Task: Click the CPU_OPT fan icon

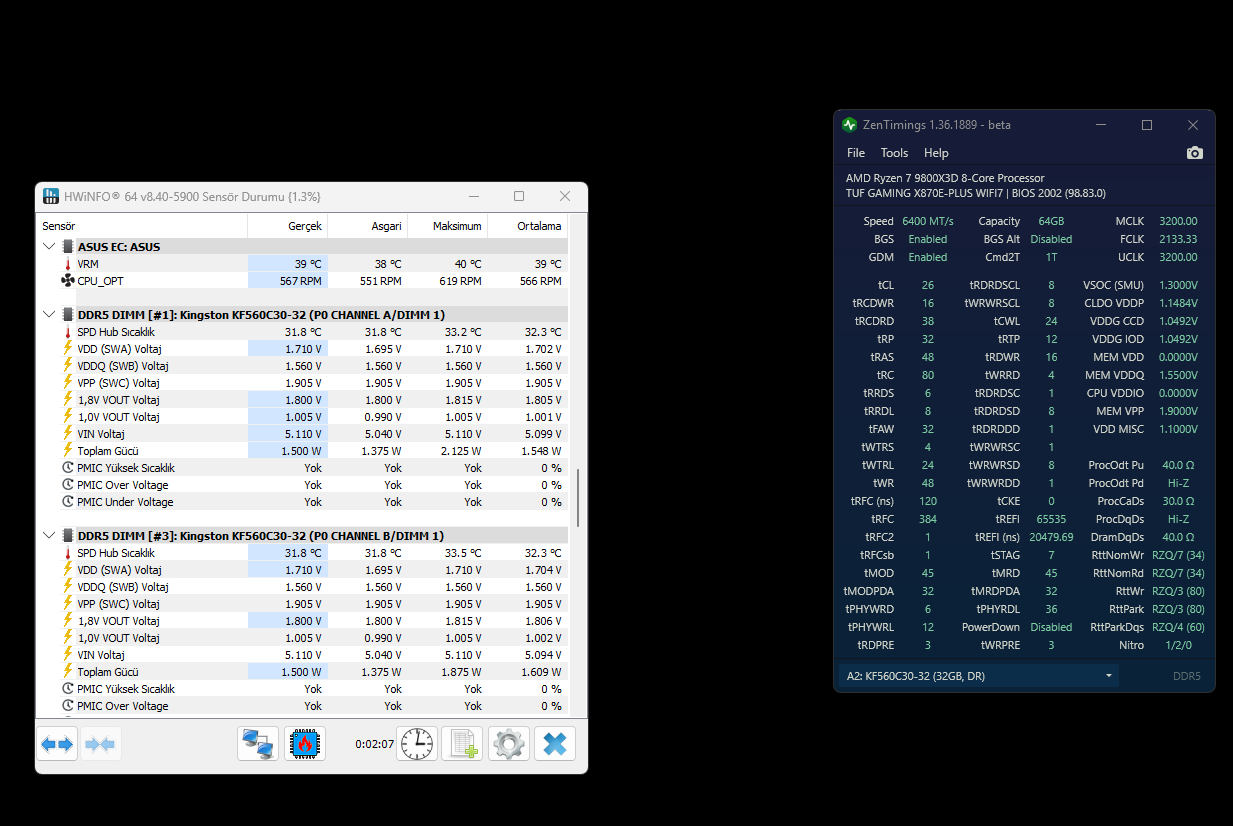Action: pos(68,281)
